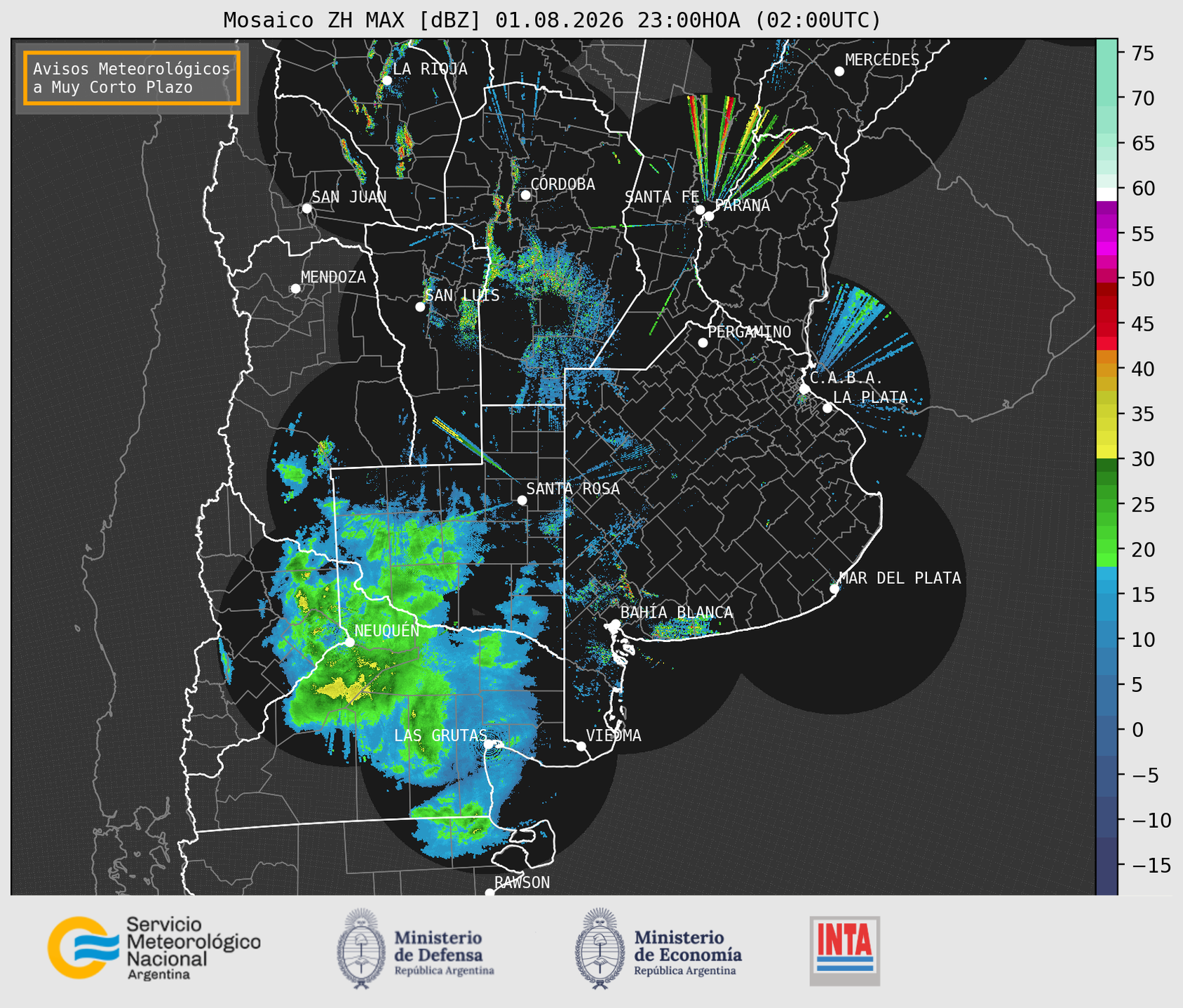This screenshot has height=1008, width=1183.
Task: Click the INTA logo
Action: [844, 951]
